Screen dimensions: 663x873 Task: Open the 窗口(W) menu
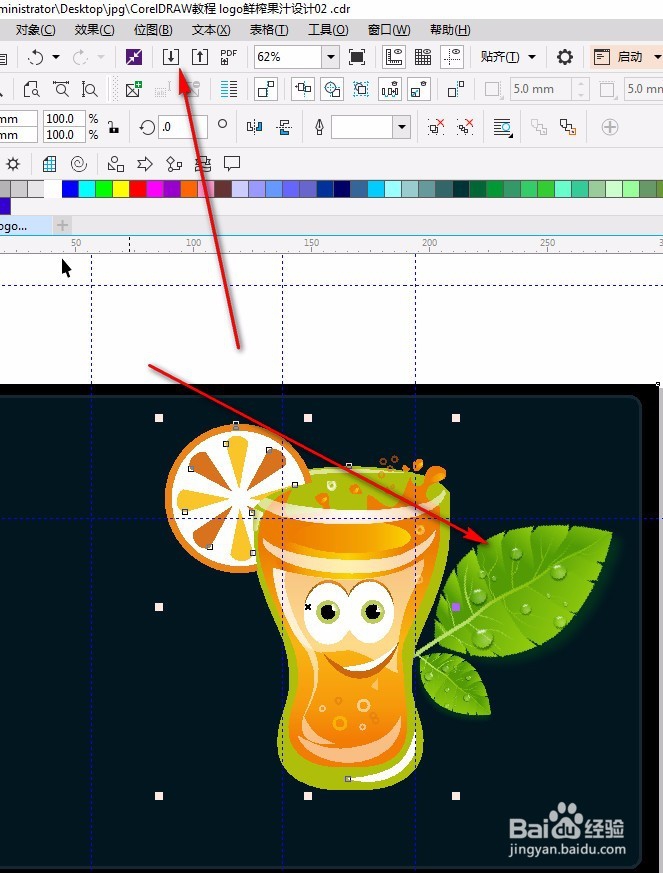[389, 30]
